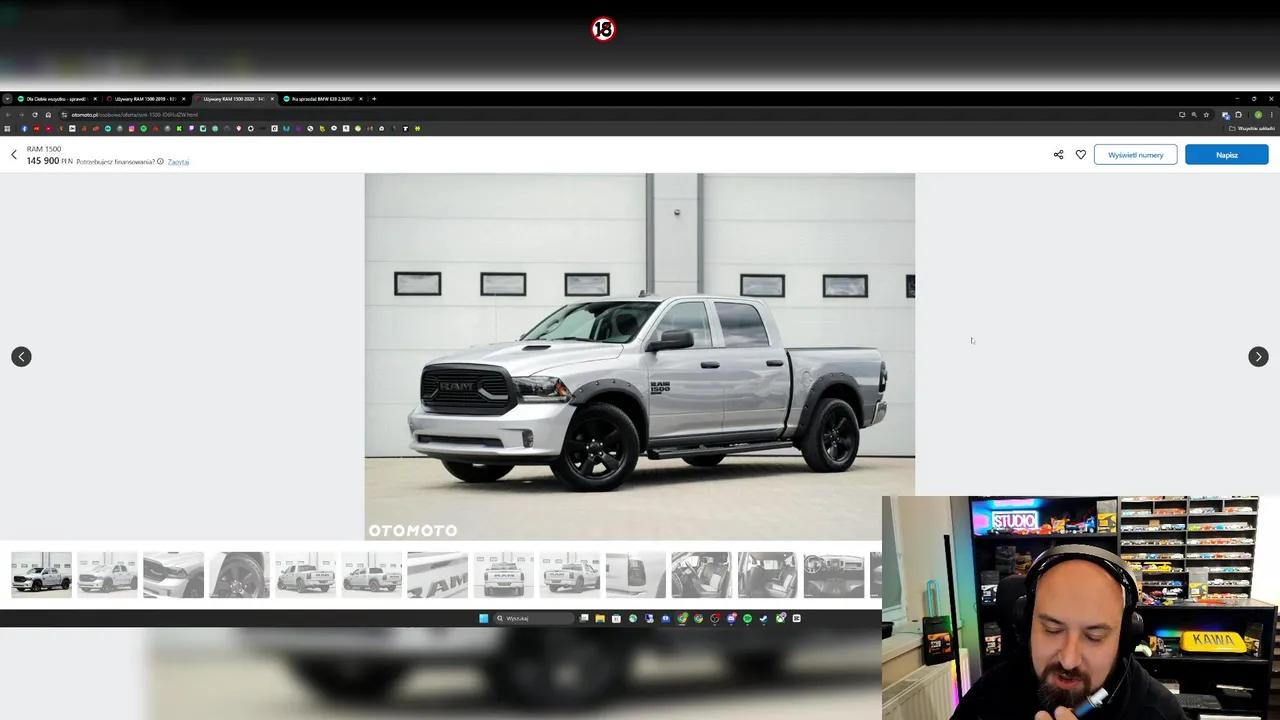Click the Wyszukaj taskbar search box
This screenshot has width=1280, height=720.
(534, 618)
